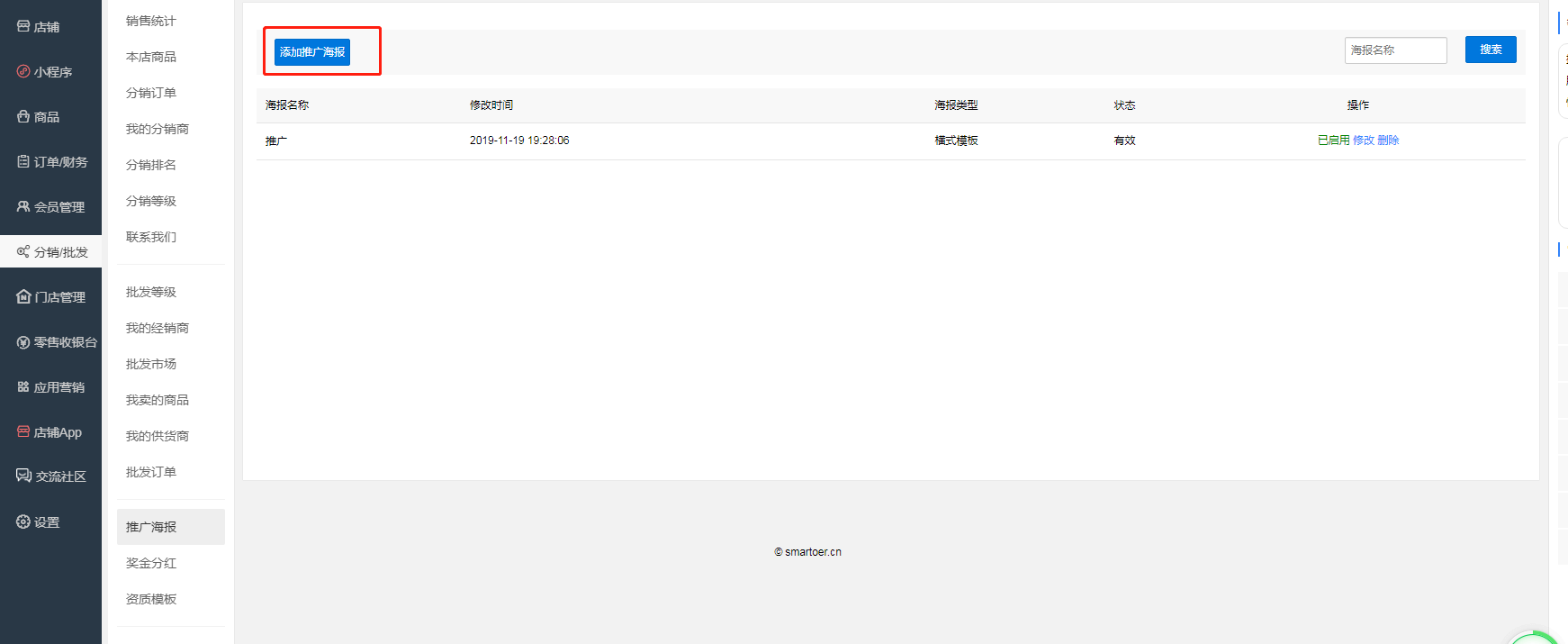This screenshot has height=644, width=1568.
Task: Click the 小程序 mini-program icon
Action: pos(23,71)
